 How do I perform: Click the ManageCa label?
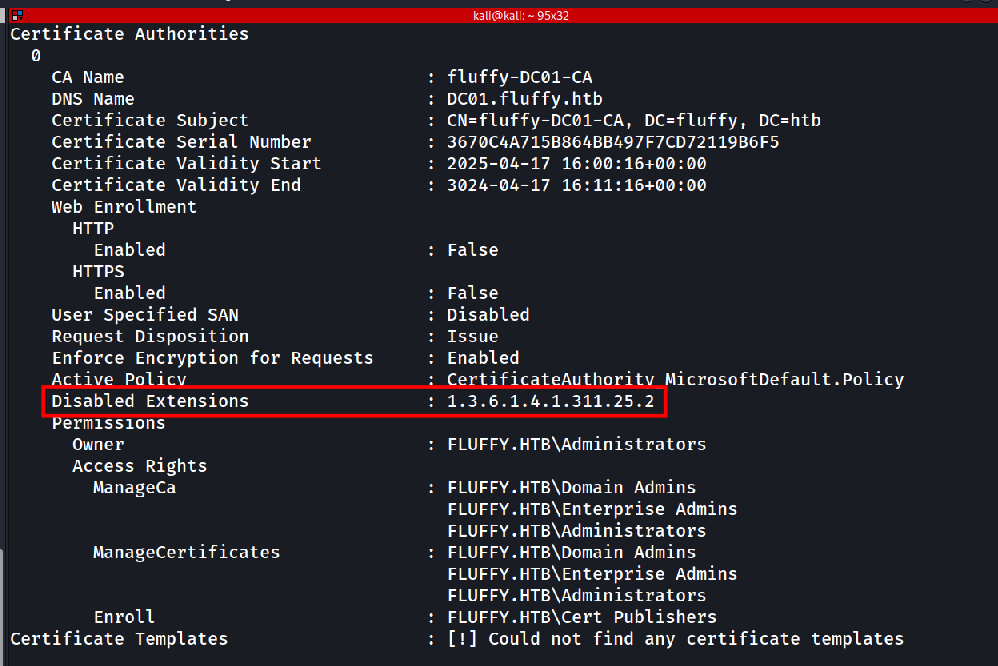click(134, 487)
